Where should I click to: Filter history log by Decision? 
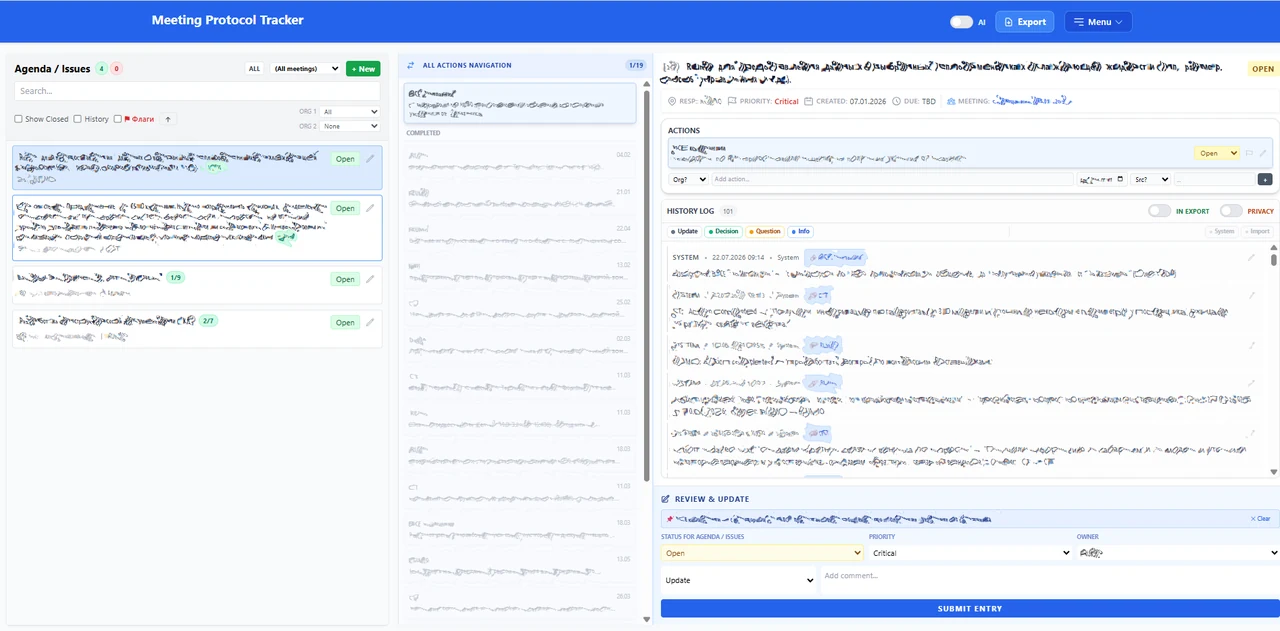coord(723,231)
